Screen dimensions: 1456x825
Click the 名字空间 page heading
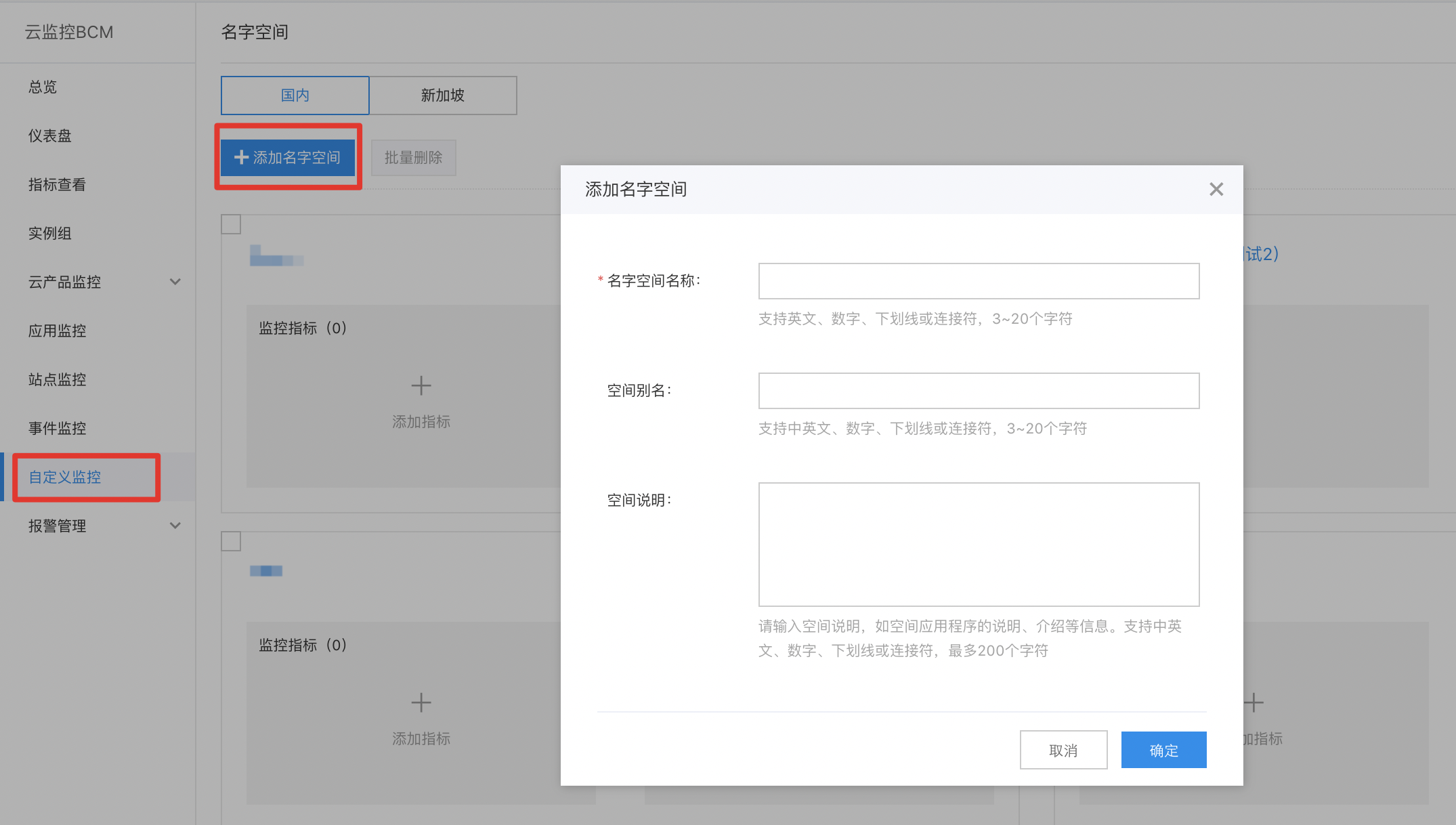(255, 32)
